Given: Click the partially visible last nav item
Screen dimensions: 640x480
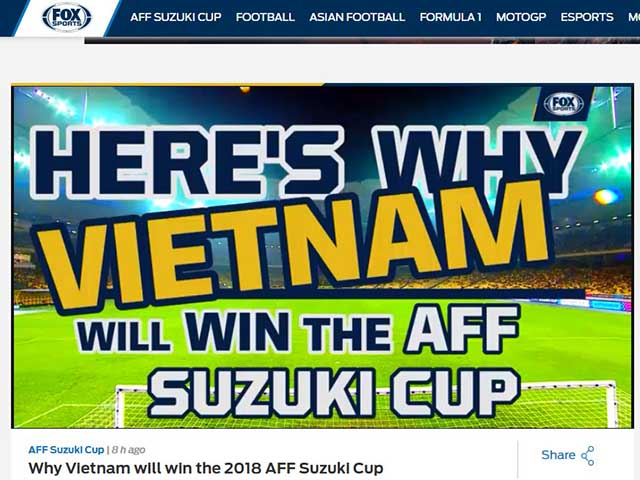Looking at the screenshot, I should 634,17.
